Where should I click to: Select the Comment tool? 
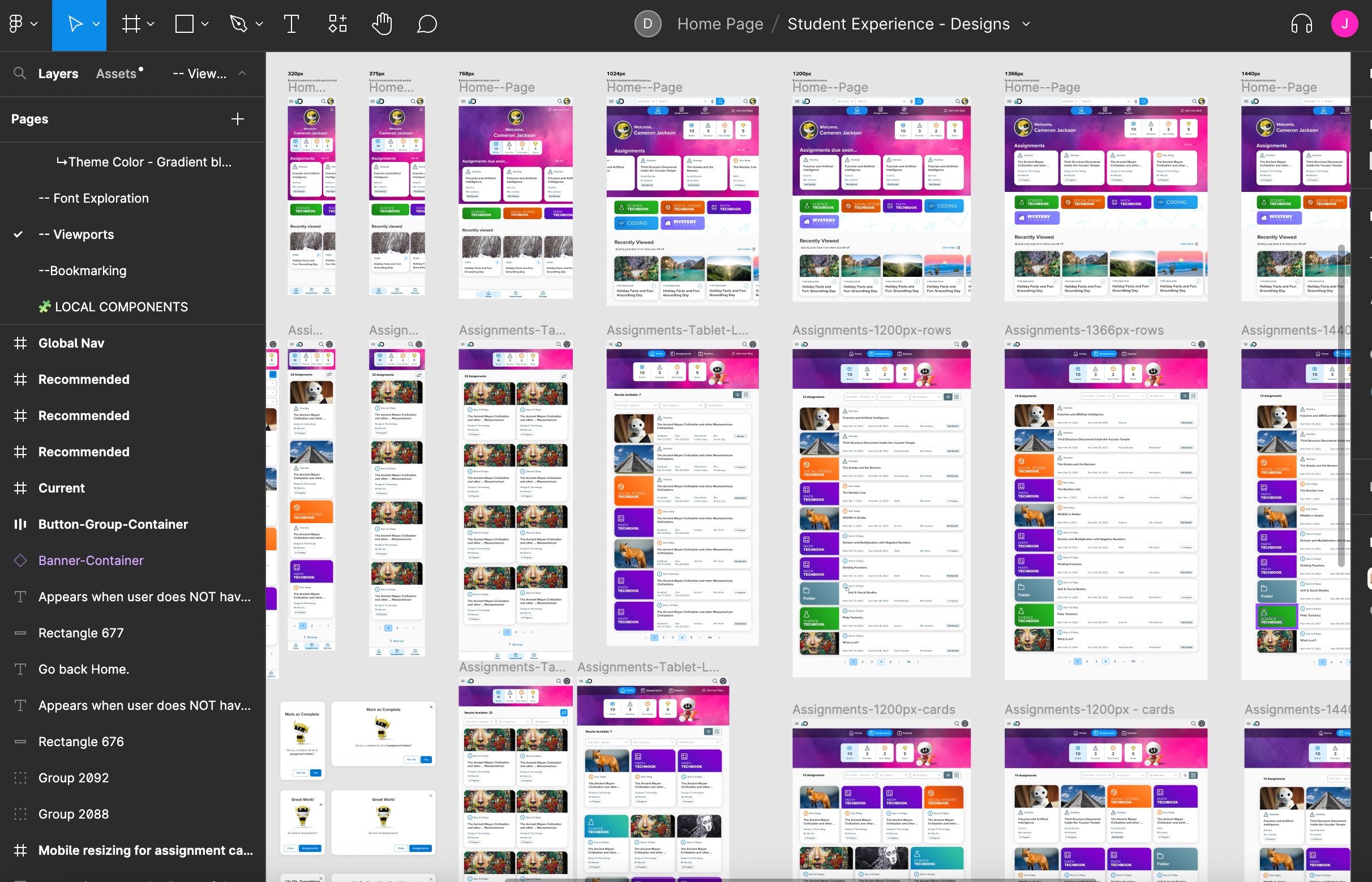427,24
